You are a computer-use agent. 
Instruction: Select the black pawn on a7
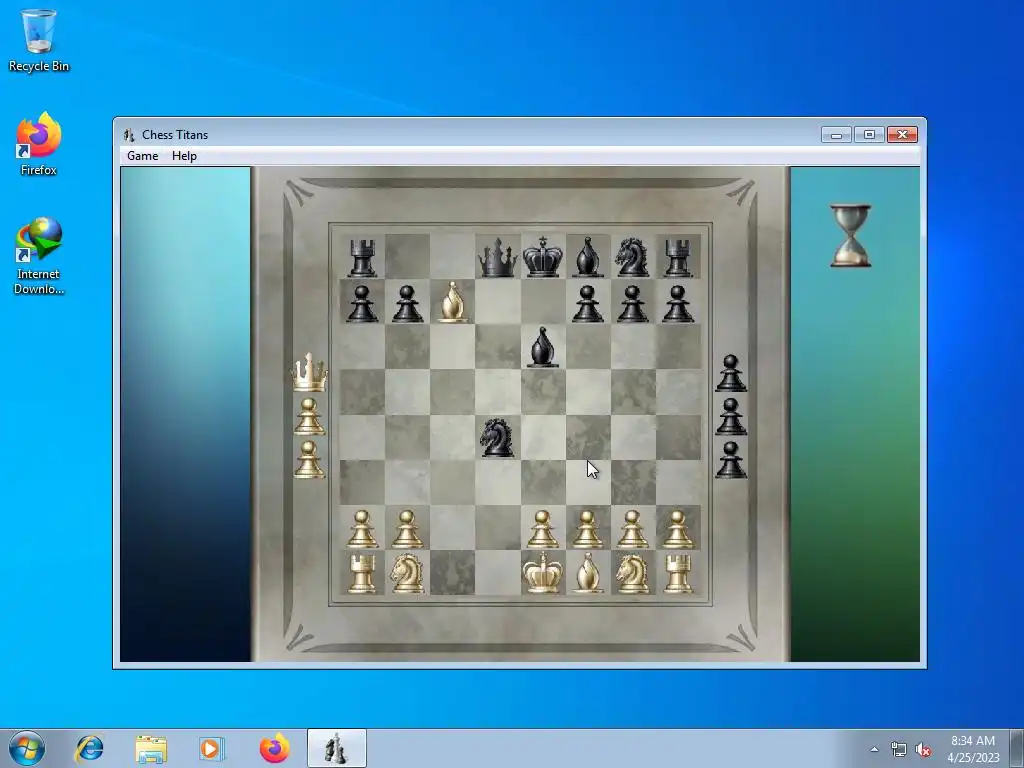[362, 304]
